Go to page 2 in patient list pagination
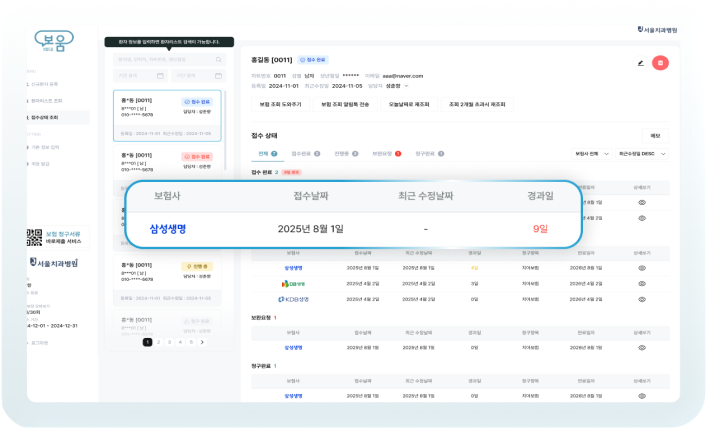 click(158, 342)
